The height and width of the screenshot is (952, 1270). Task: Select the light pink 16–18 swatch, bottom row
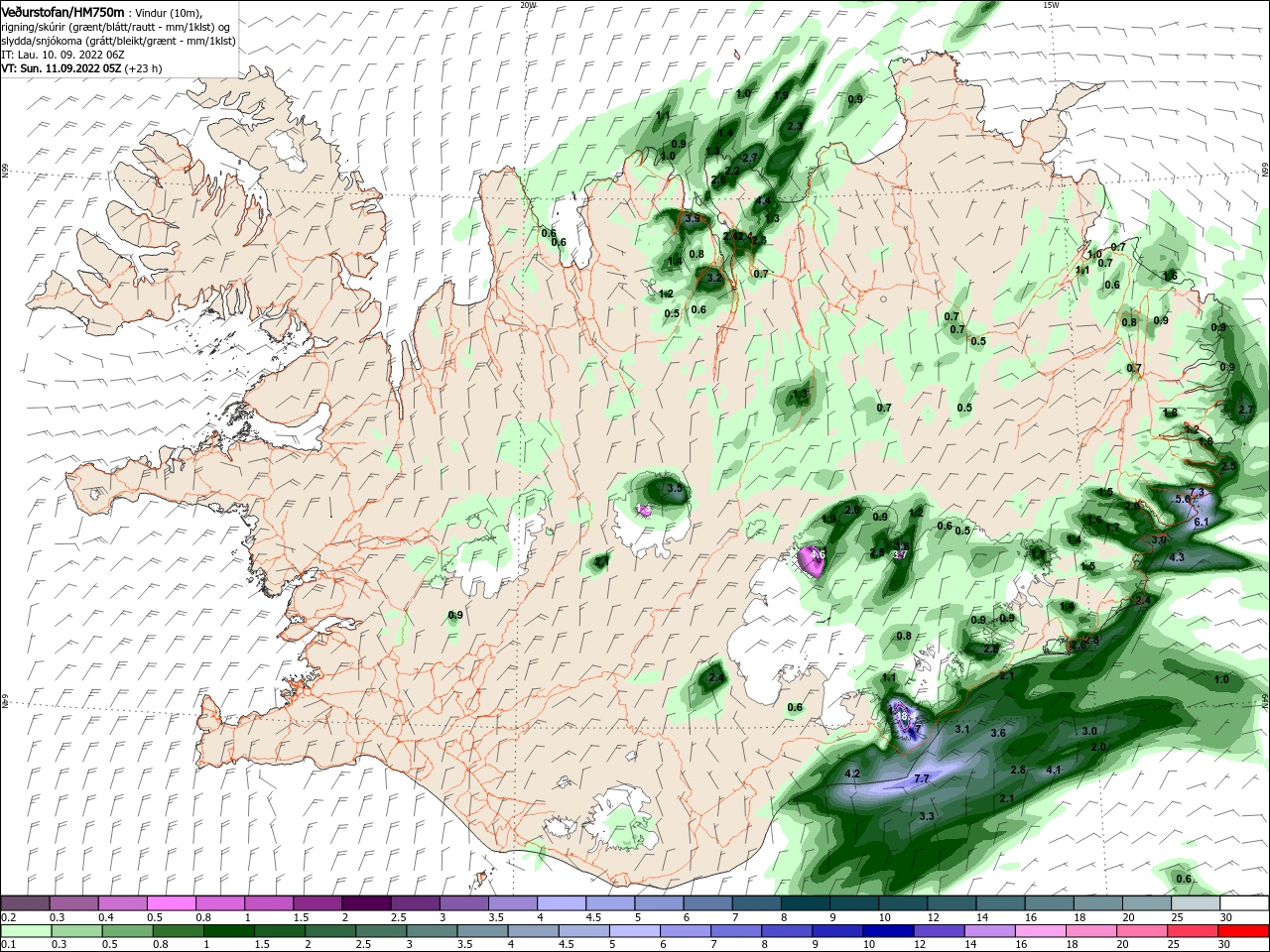tap(1041, 931)
